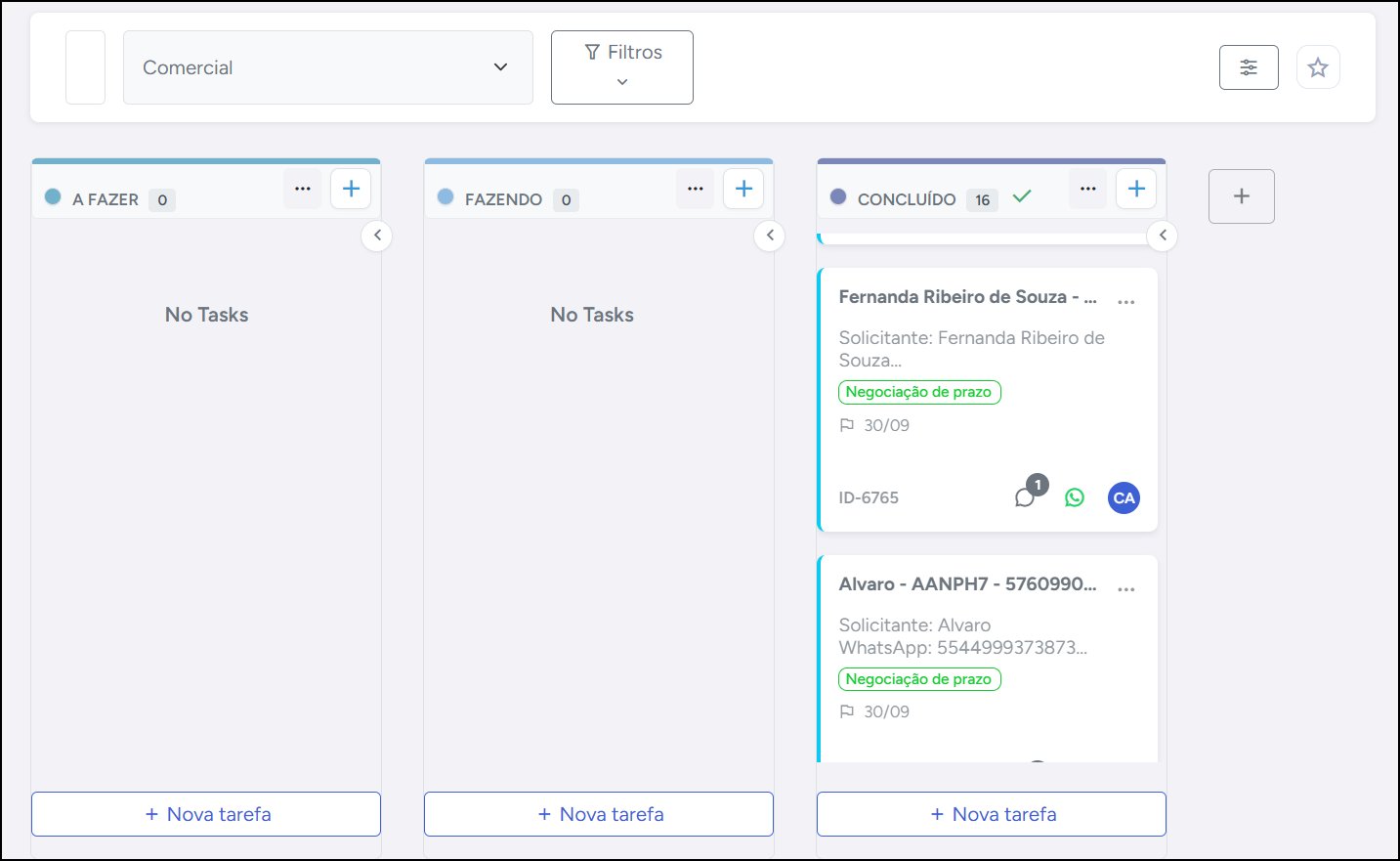
Task: Collapse the FAZENDO column
Action: point(770,236)
